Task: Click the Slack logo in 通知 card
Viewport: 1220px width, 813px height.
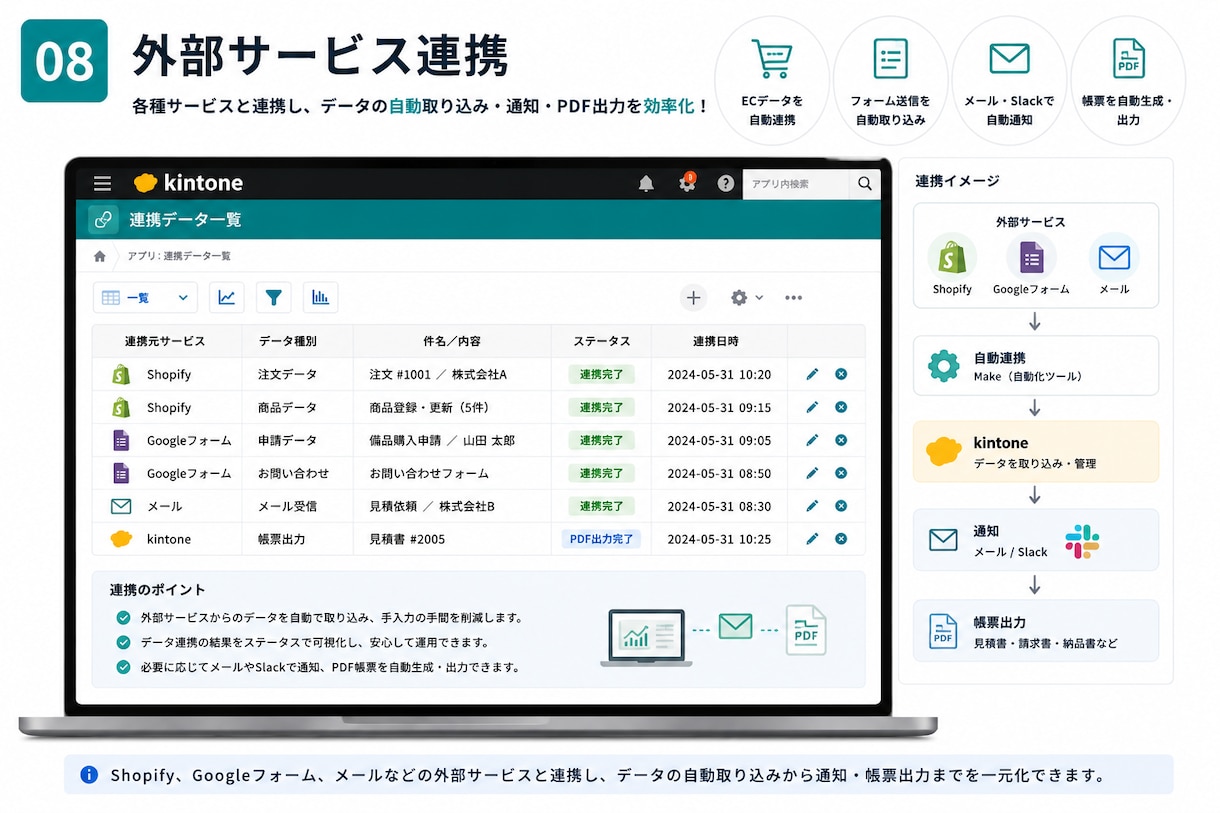Action: pyautogui.click(x=1082, y=541)
